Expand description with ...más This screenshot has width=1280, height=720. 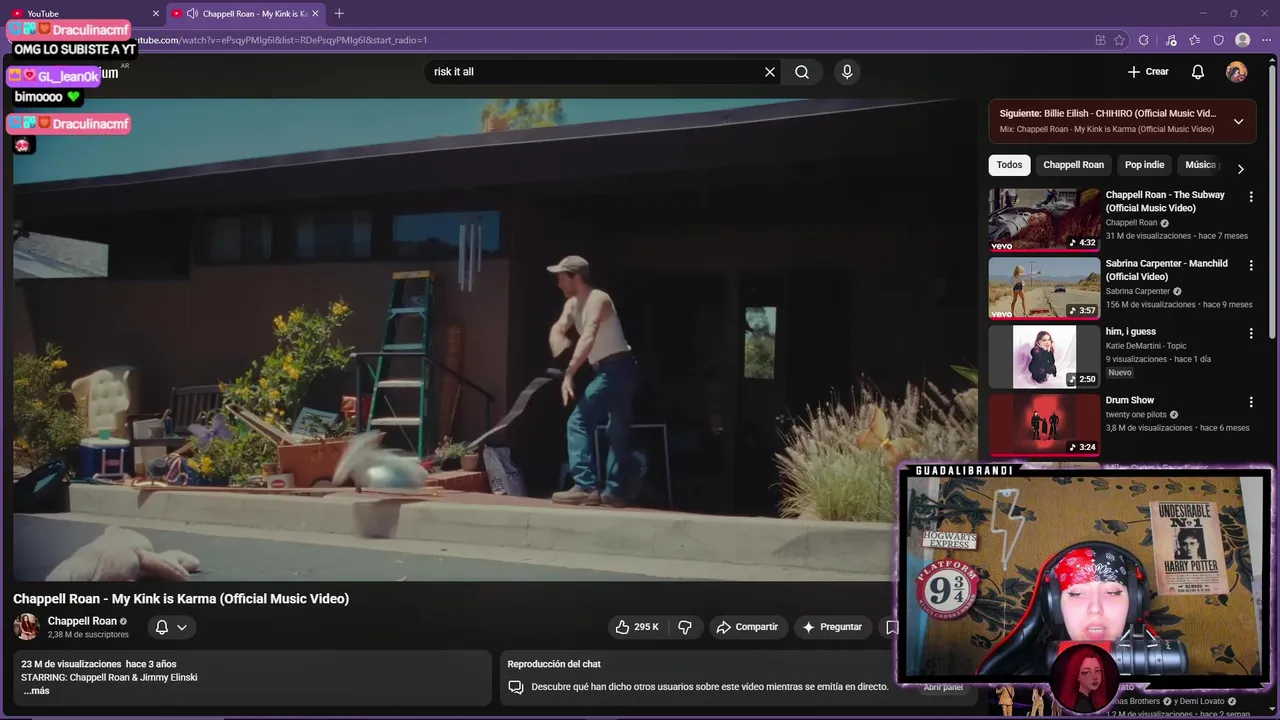point(36,691)
